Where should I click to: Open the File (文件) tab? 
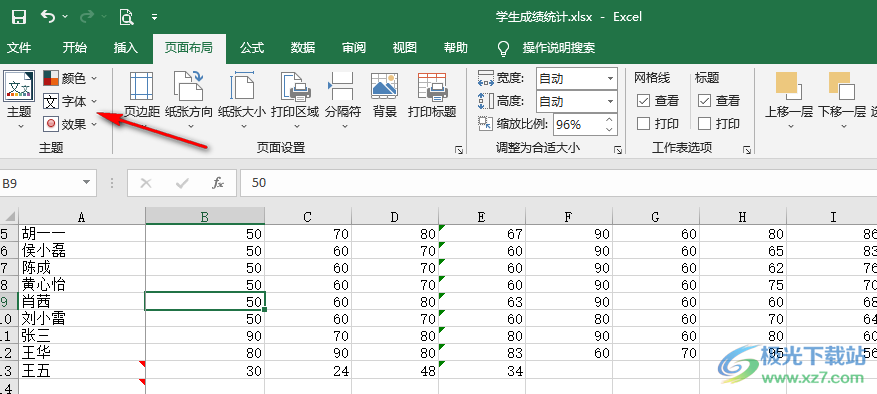click(18, 48)
